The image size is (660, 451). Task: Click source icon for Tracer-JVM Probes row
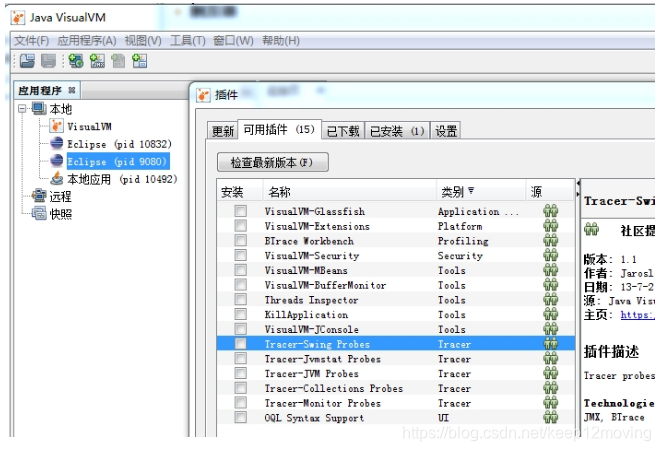pos(551,373)
